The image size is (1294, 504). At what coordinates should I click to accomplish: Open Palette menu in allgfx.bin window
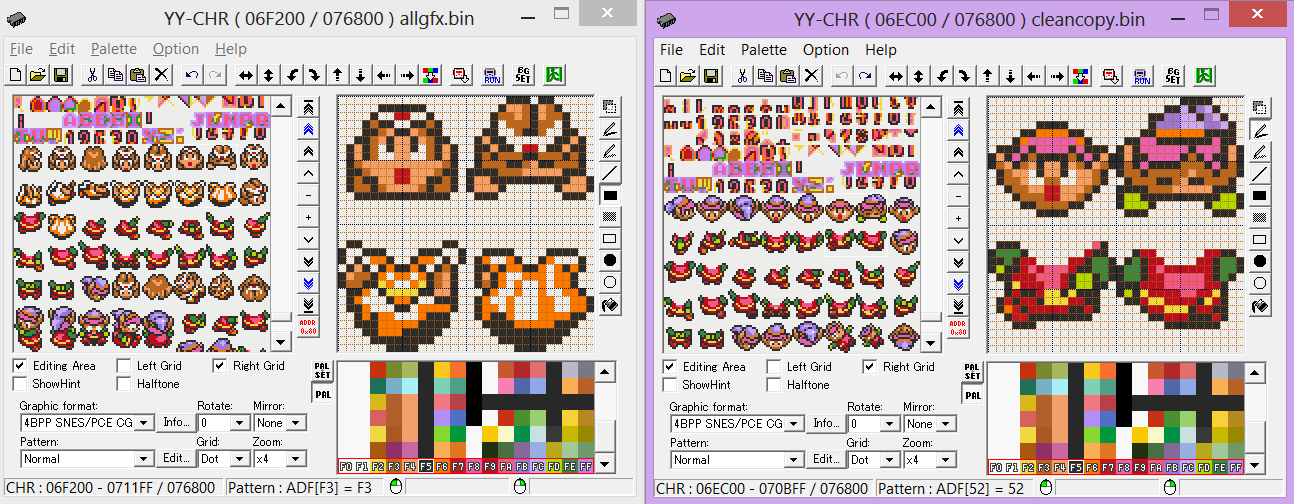coord(114,49)
